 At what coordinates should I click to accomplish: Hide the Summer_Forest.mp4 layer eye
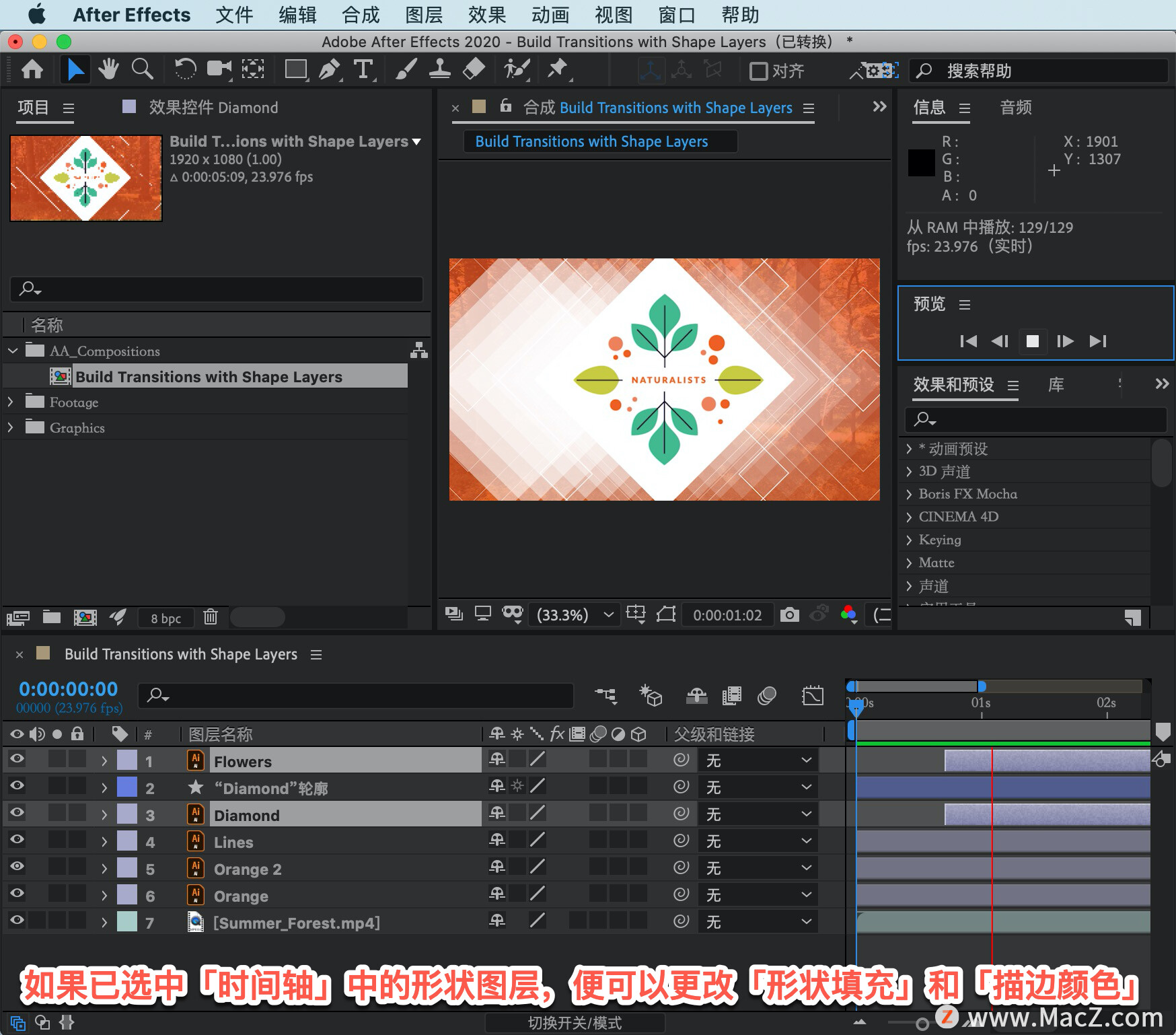(17, 921)
